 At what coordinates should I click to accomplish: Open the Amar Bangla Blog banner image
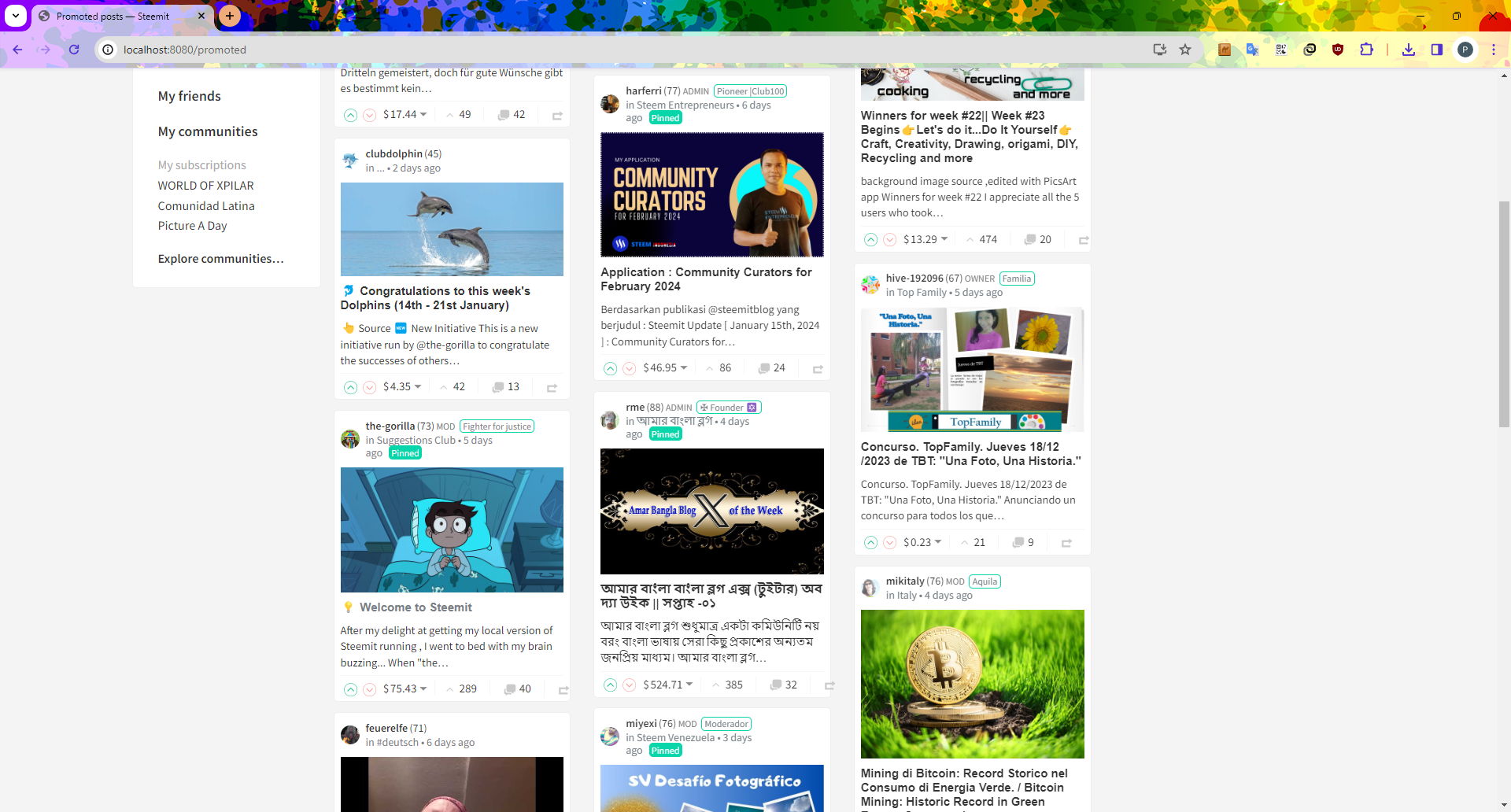tap(712, 511)
